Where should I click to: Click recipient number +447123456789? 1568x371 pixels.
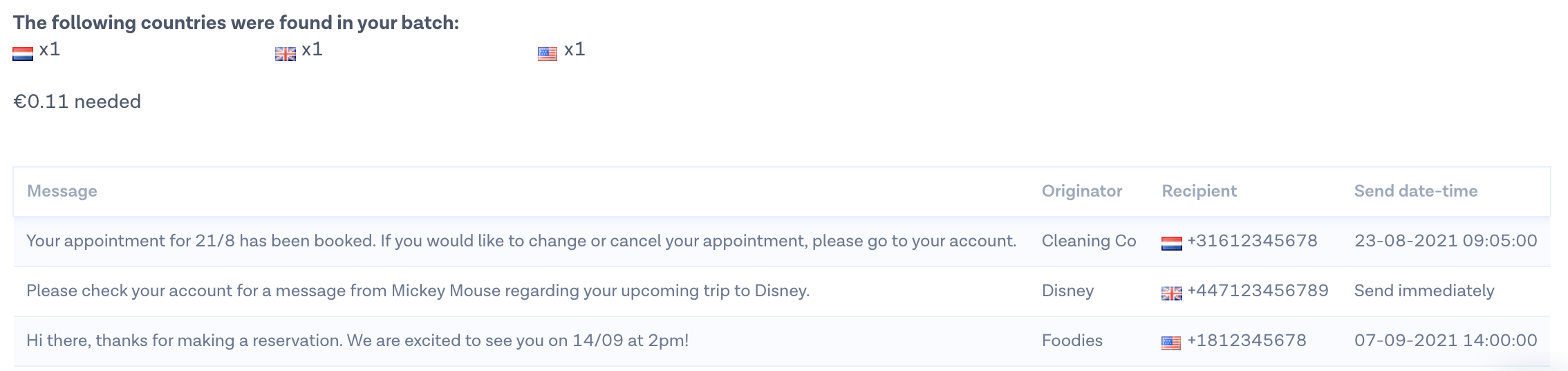click(x=1258, y=291)
